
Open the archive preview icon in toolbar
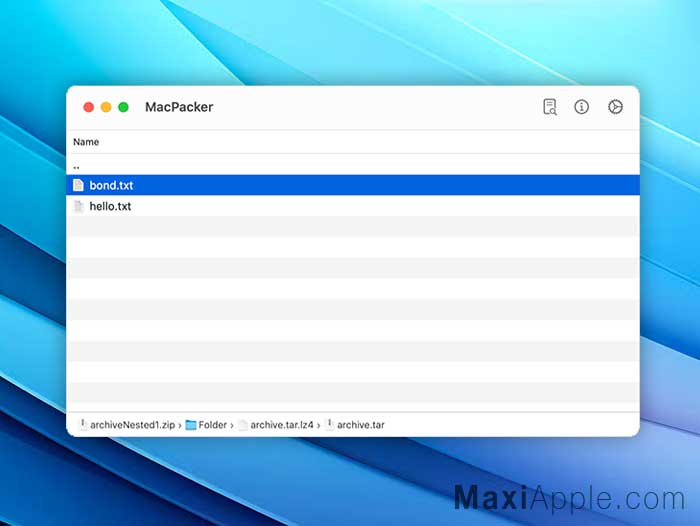point(550,107)
